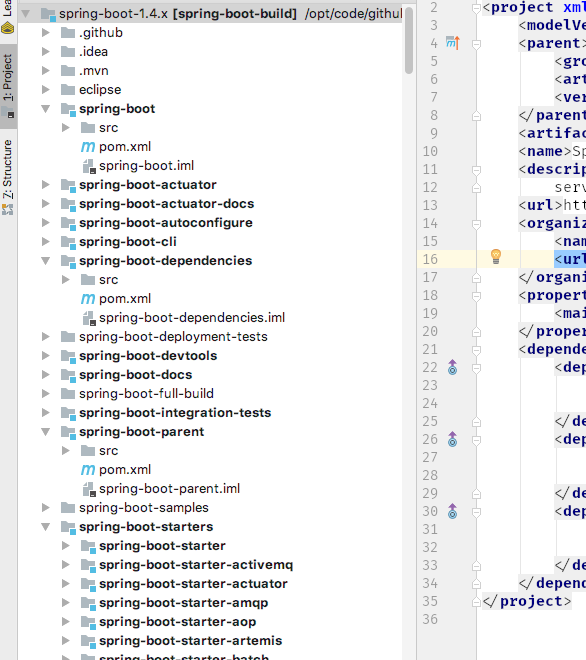Viewport: 586px width, 660px height.
Task: Click the spring-boot.iml file icon
Action: (89, 166)
